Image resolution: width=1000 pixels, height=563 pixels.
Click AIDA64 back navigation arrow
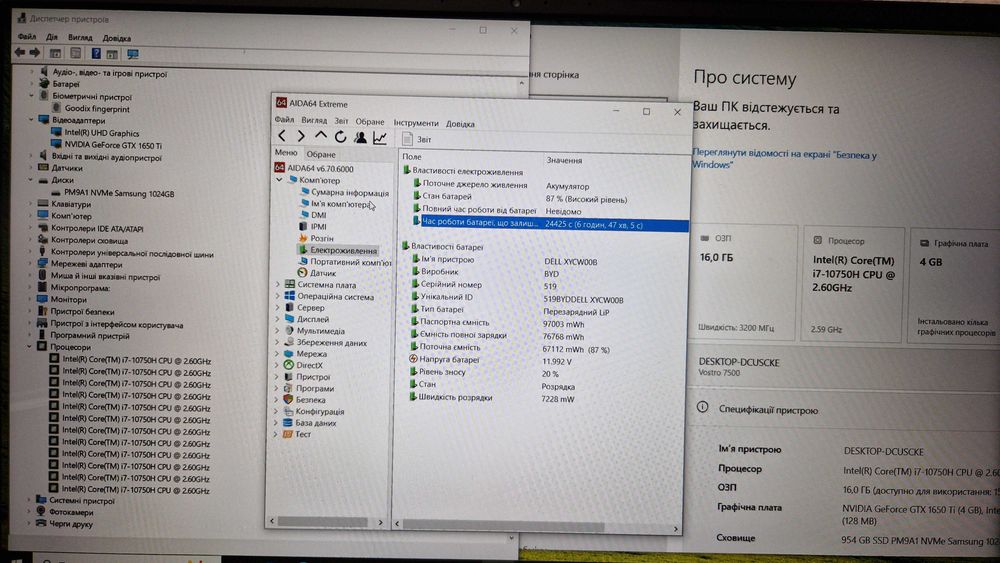point(282,136)
